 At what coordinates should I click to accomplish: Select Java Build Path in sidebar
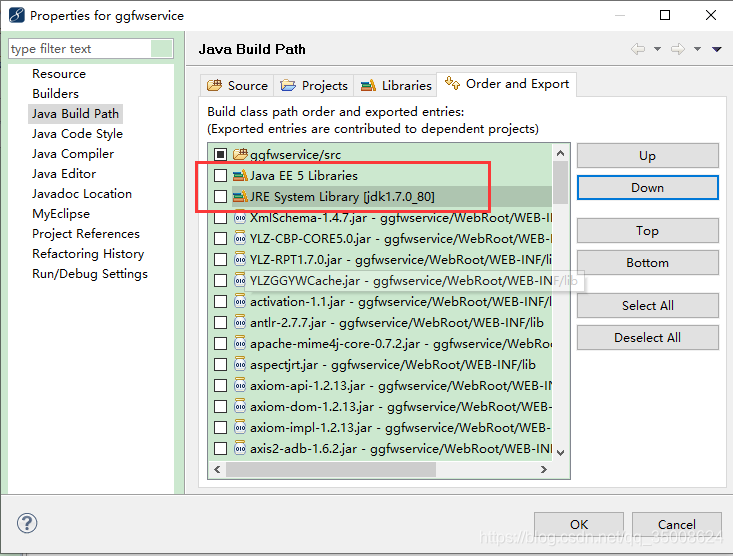click(75, 114)
